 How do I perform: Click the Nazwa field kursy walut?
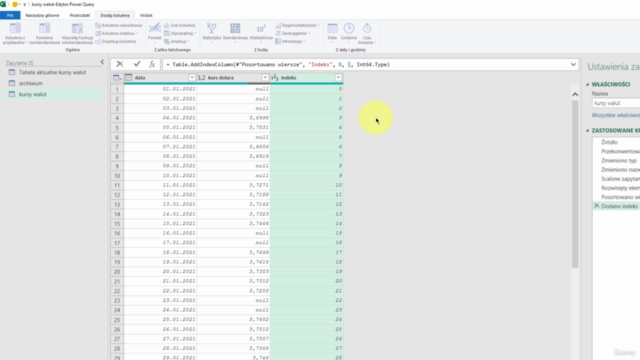(x=616, y=103)
